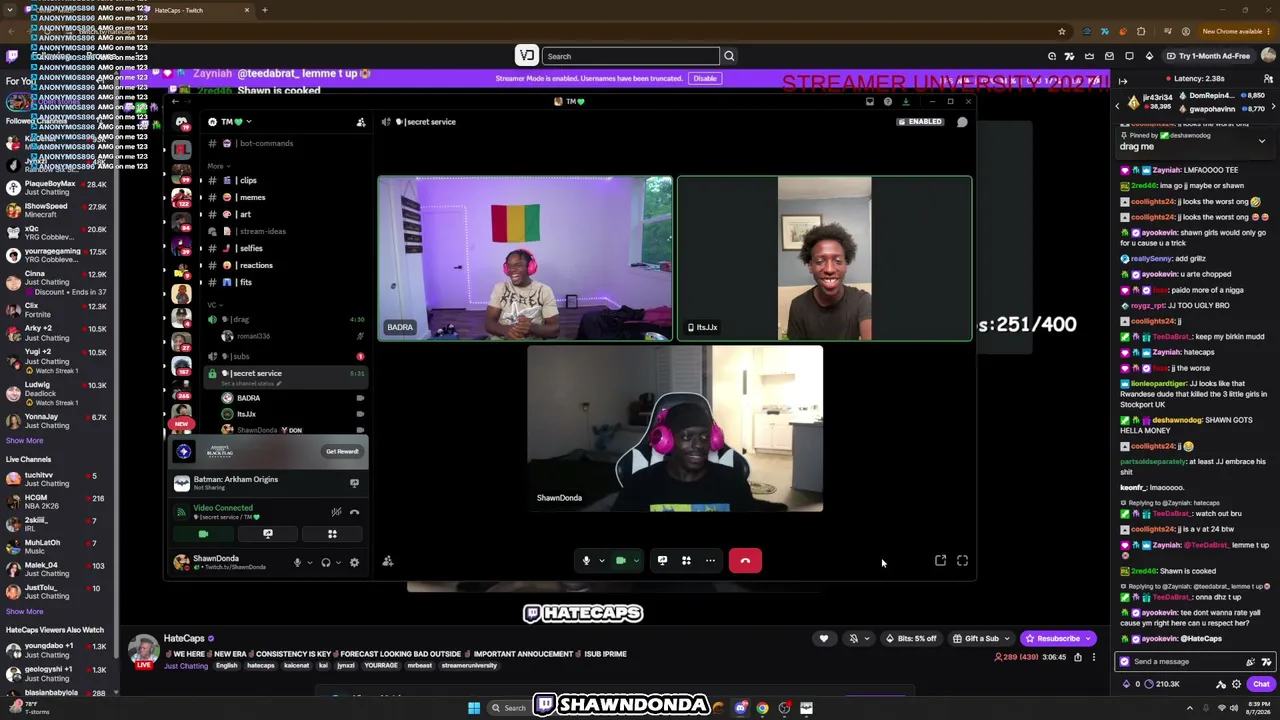Disable Streamer Mode from the banner

coord(705,78)
